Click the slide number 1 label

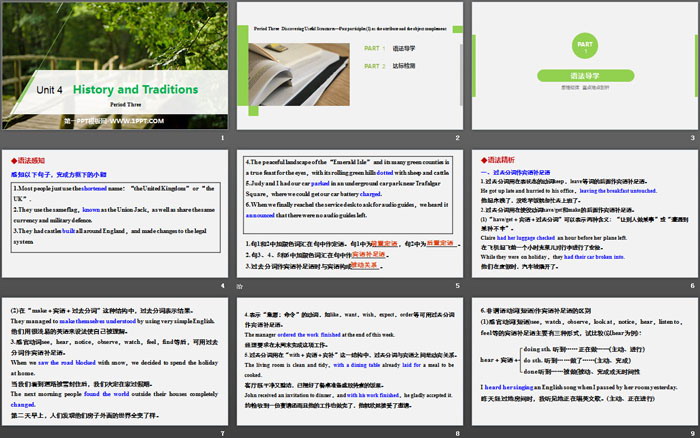222,138
